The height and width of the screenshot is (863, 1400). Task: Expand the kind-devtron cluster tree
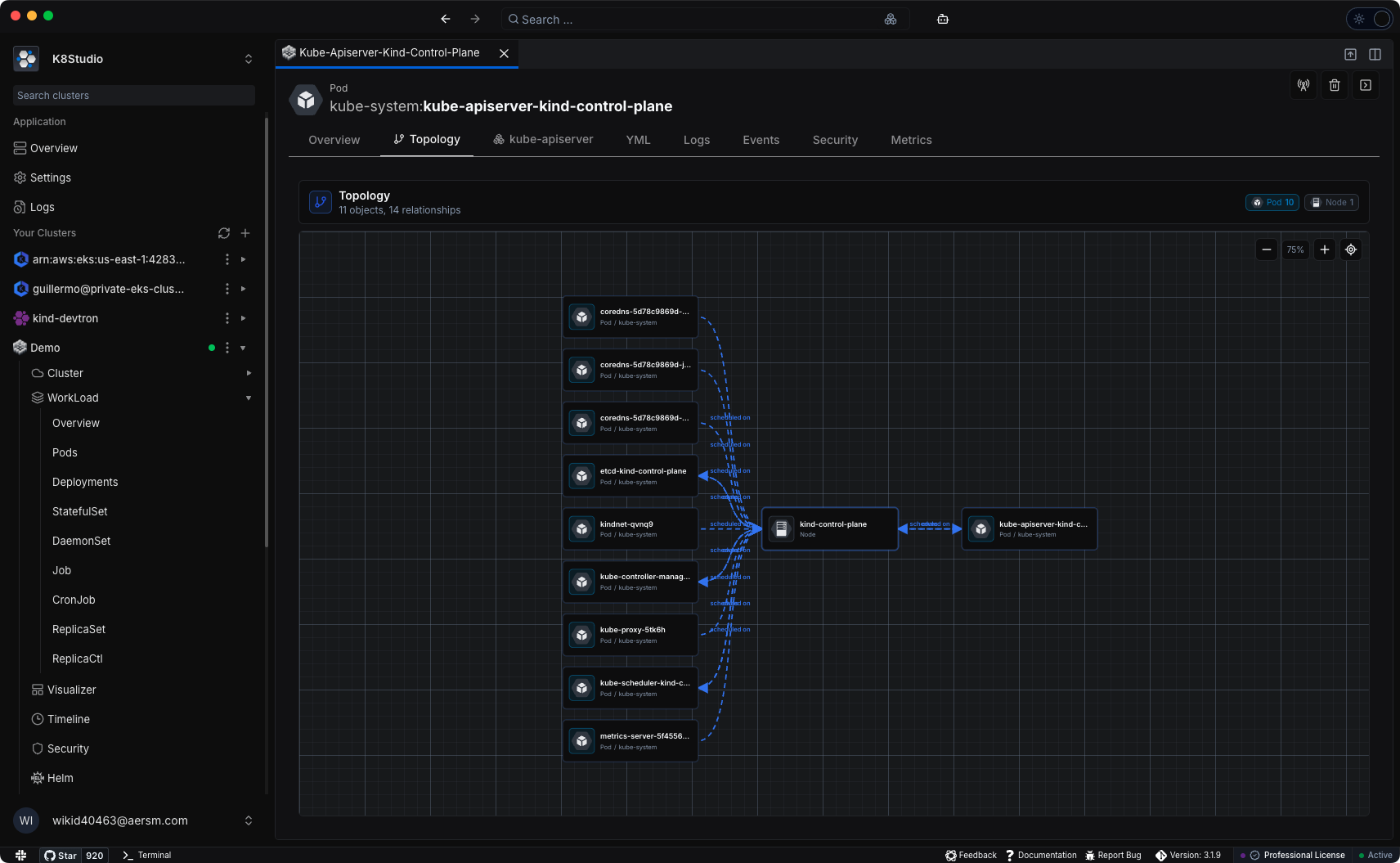[x=243, y=318]
